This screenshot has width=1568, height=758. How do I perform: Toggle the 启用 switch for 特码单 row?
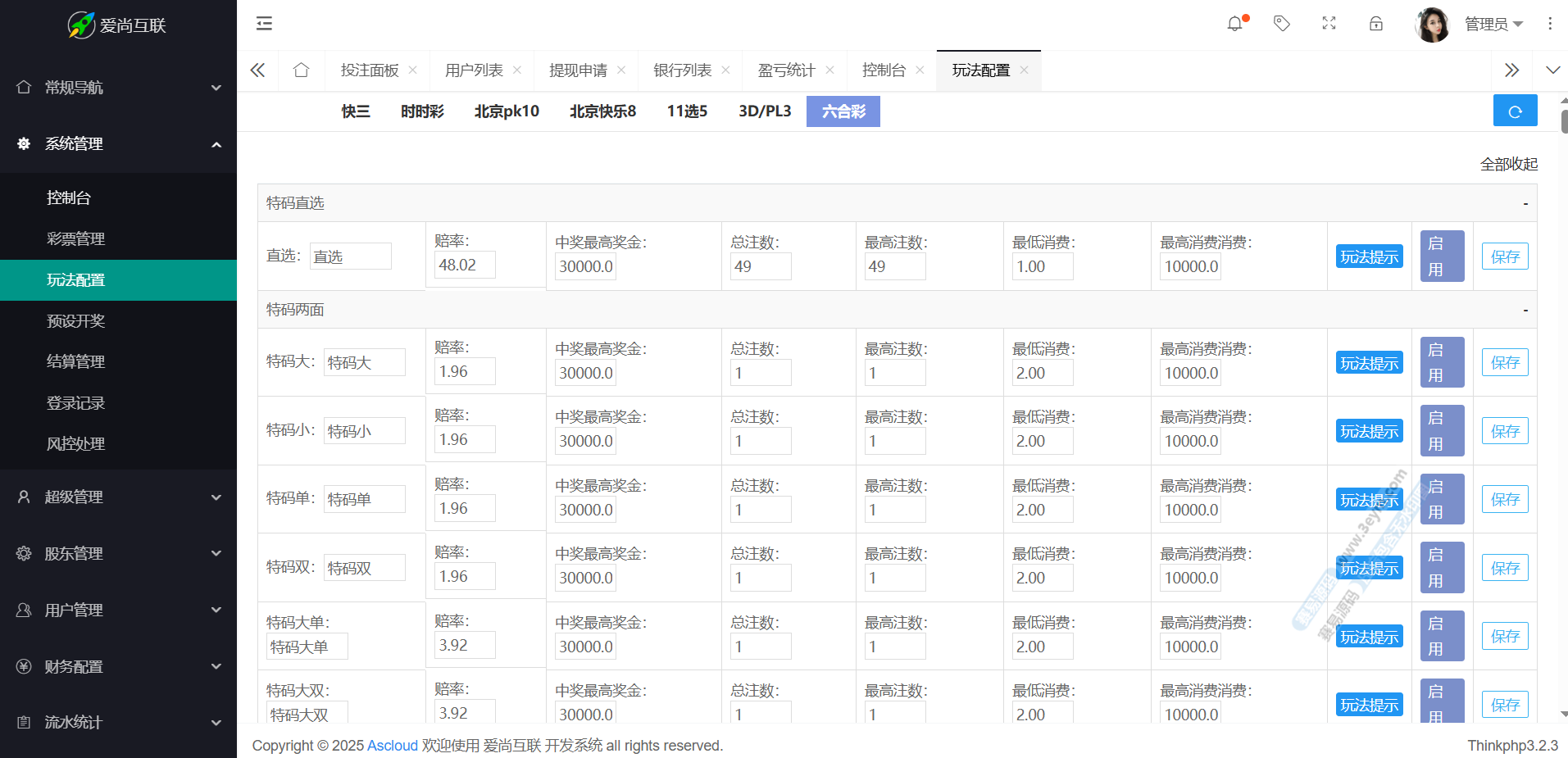click(1442, 499)
